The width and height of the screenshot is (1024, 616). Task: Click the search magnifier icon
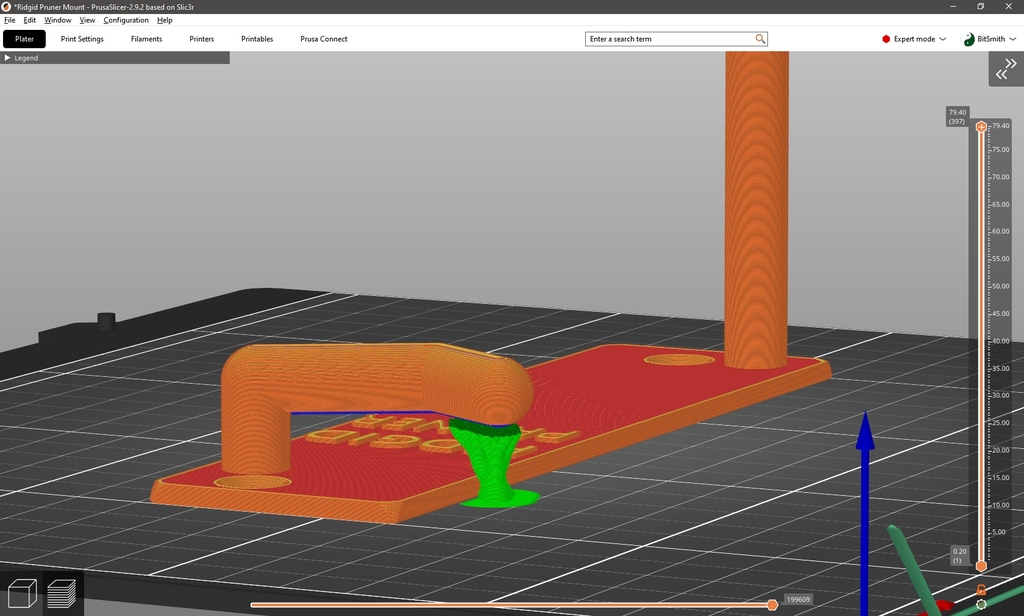760,39
